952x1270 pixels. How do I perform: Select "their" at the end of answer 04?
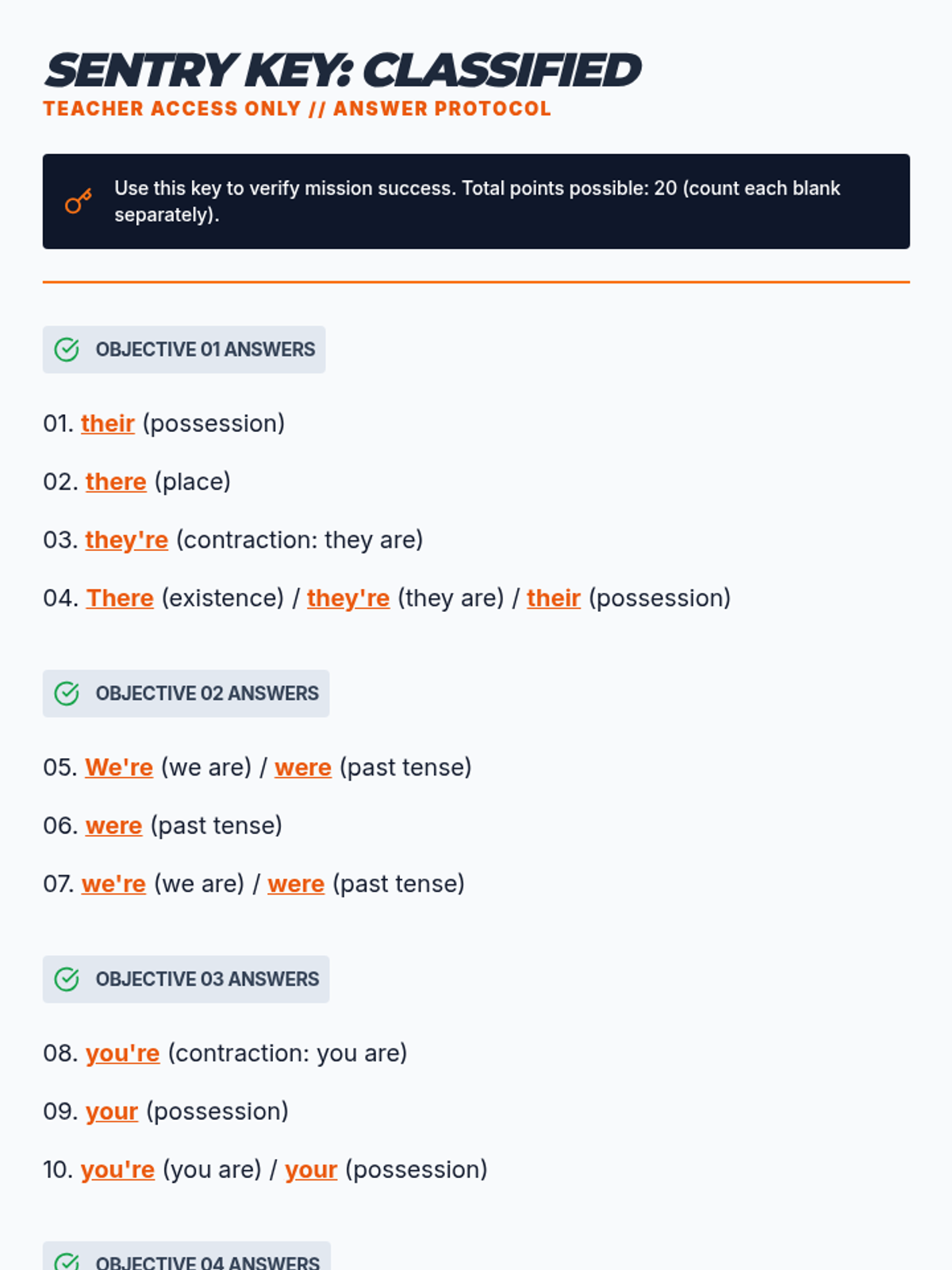click(x=554, y=598)
